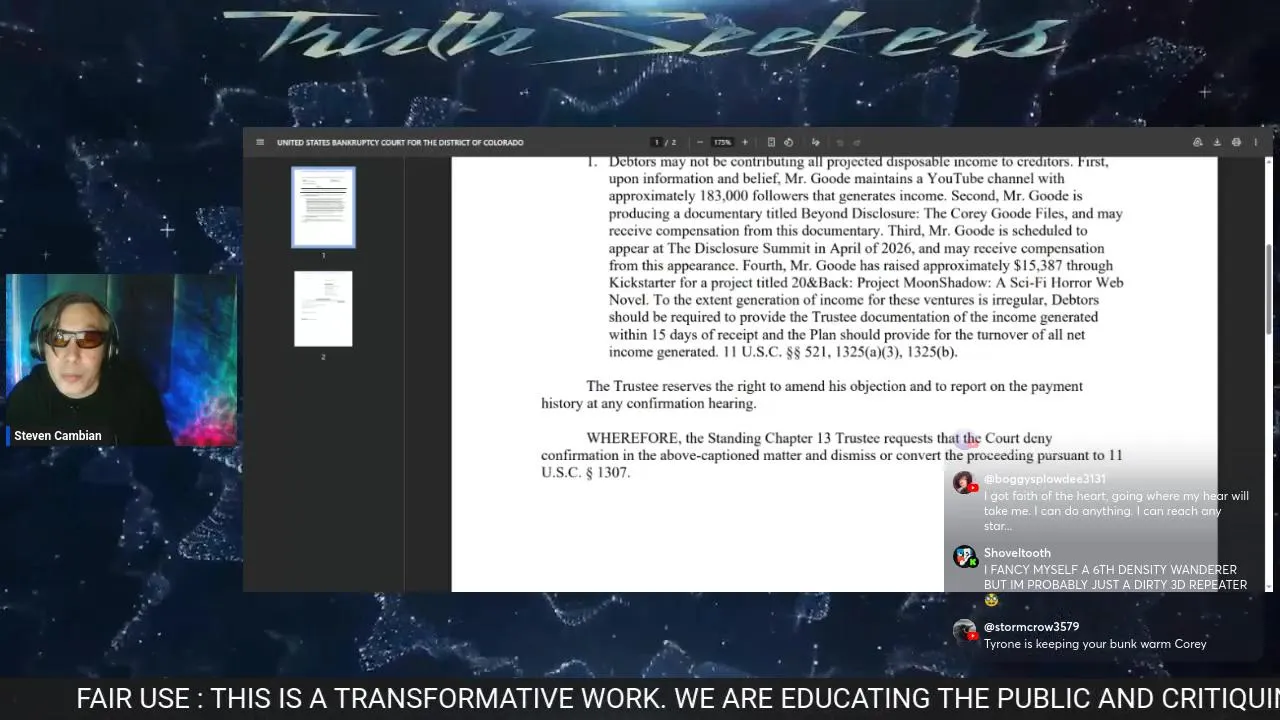This screenshot has height=720, width=1280.
Task: Toggle the PDF sidebar menu icon
Action: pyautogui.click(x=260, y=142)
